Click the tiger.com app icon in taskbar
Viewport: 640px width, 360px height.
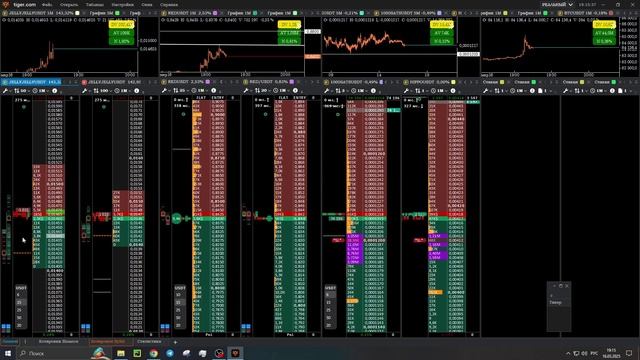coord(236,353)
